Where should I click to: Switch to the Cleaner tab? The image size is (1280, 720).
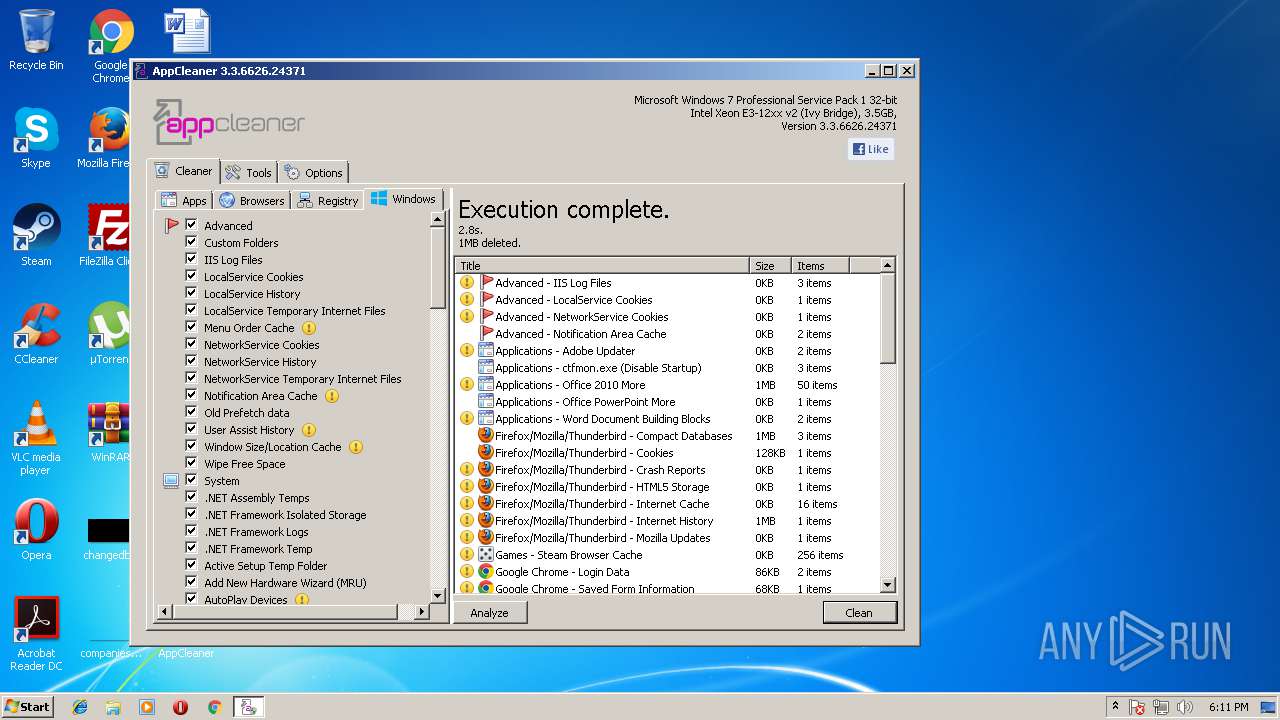pyautogui.click(x=183, y=171)
